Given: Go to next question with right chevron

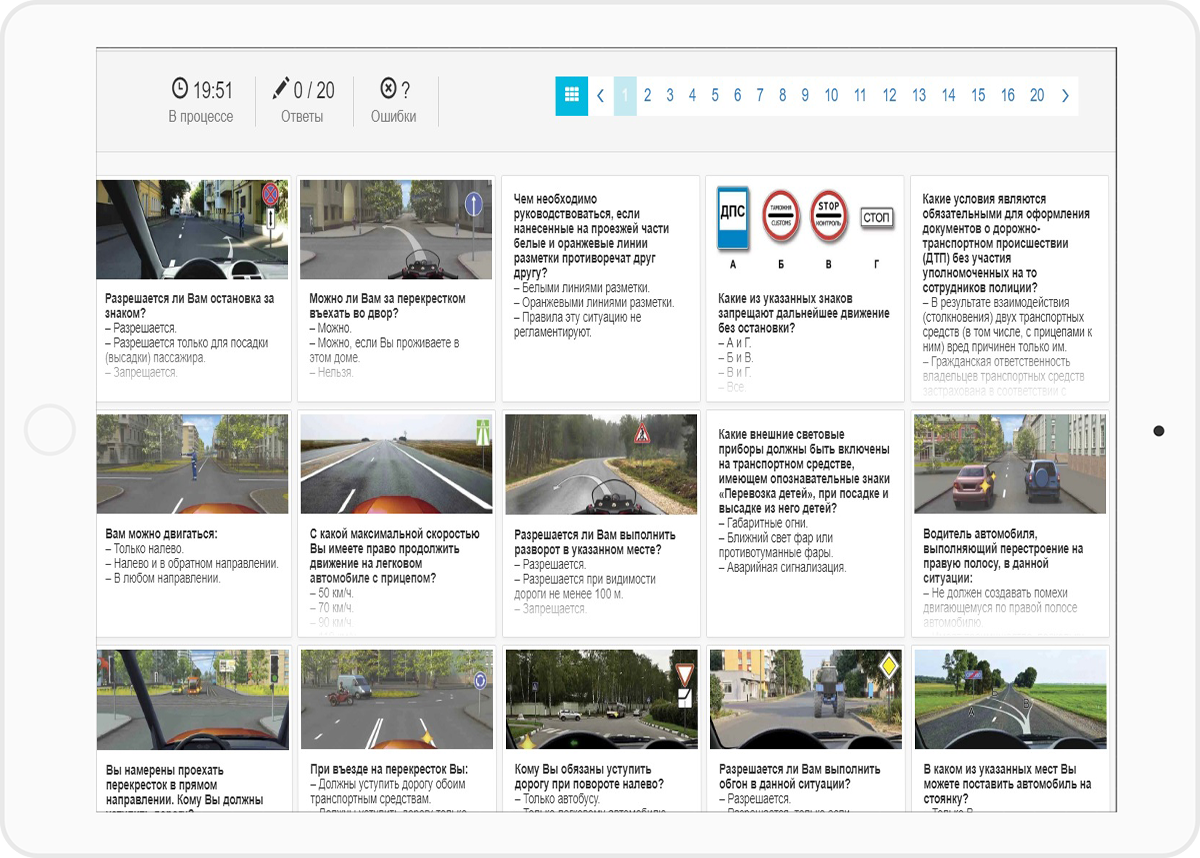Looking at the screenshot, I should (1065, 96).
